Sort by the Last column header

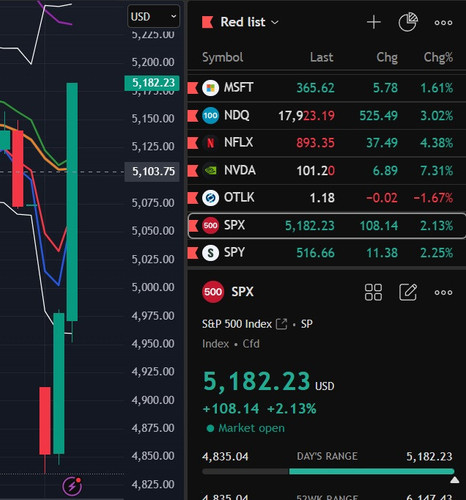[x=321, y=57]
